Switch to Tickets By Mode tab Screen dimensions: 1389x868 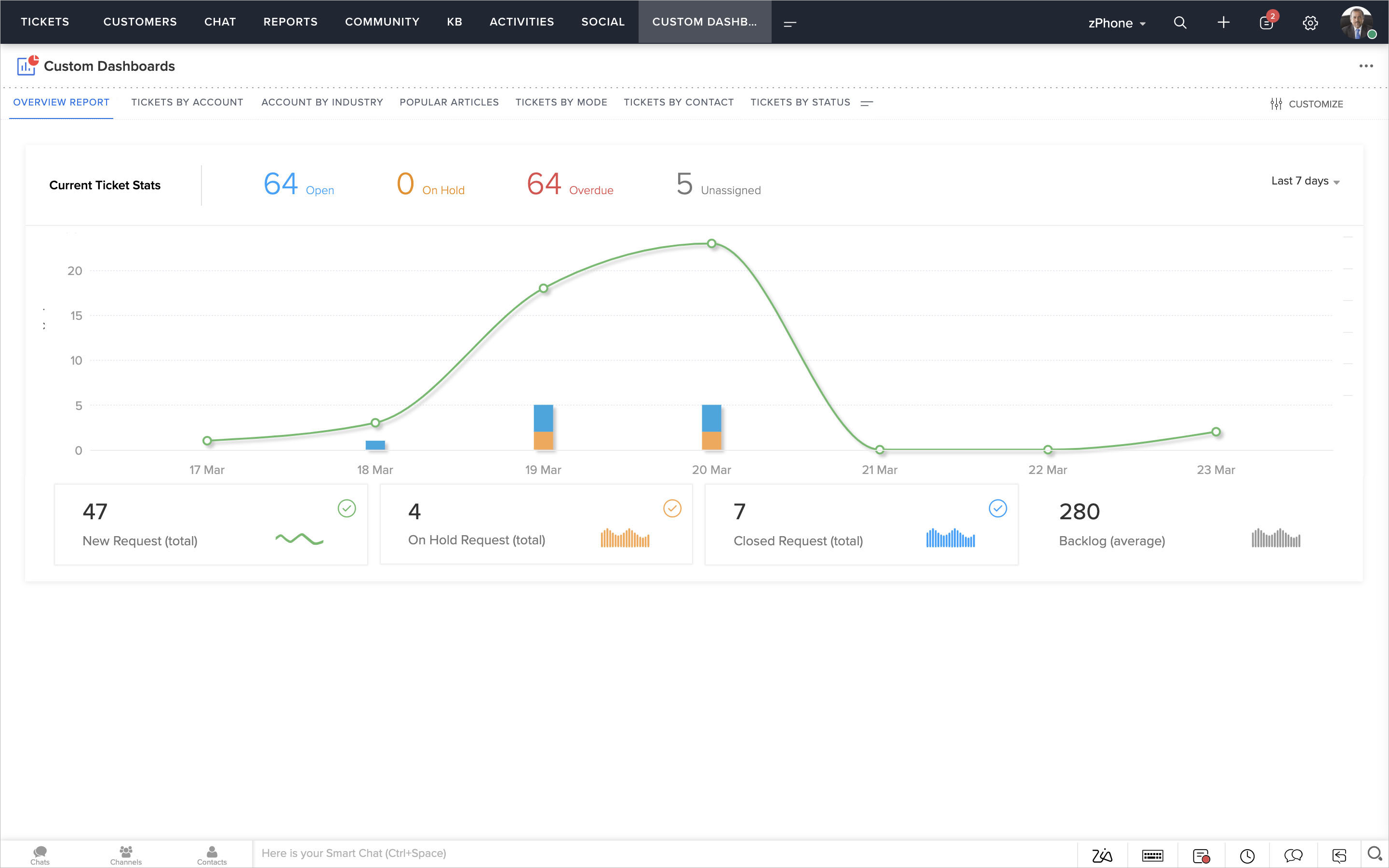[561, 102]
